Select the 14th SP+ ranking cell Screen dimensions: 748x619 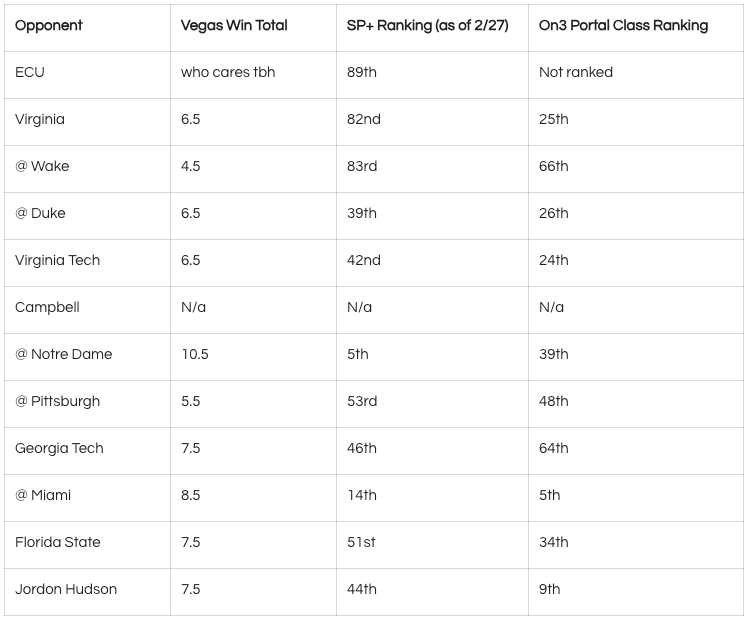coord(432,498)
